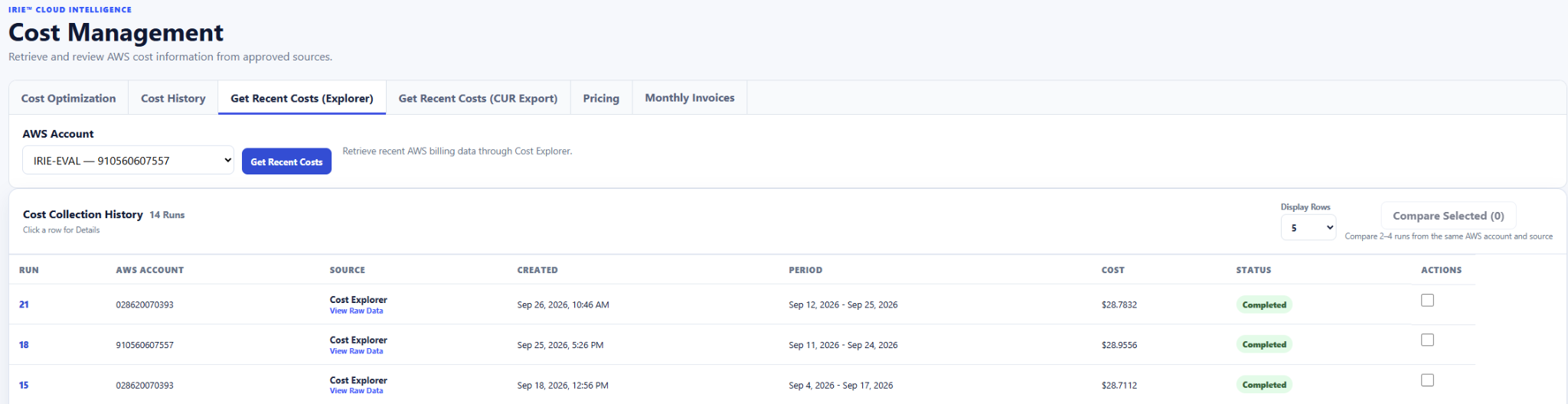The image size is (1568, 404).
Task: Click the ACTIONS column header
Action: pos(1441,270)
